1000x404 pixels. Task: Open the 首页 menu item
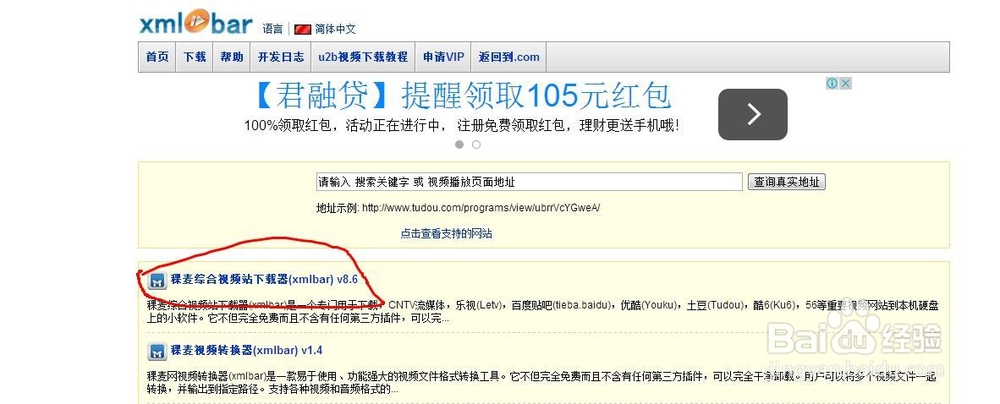pyautogui.click(x=158, y=57)
